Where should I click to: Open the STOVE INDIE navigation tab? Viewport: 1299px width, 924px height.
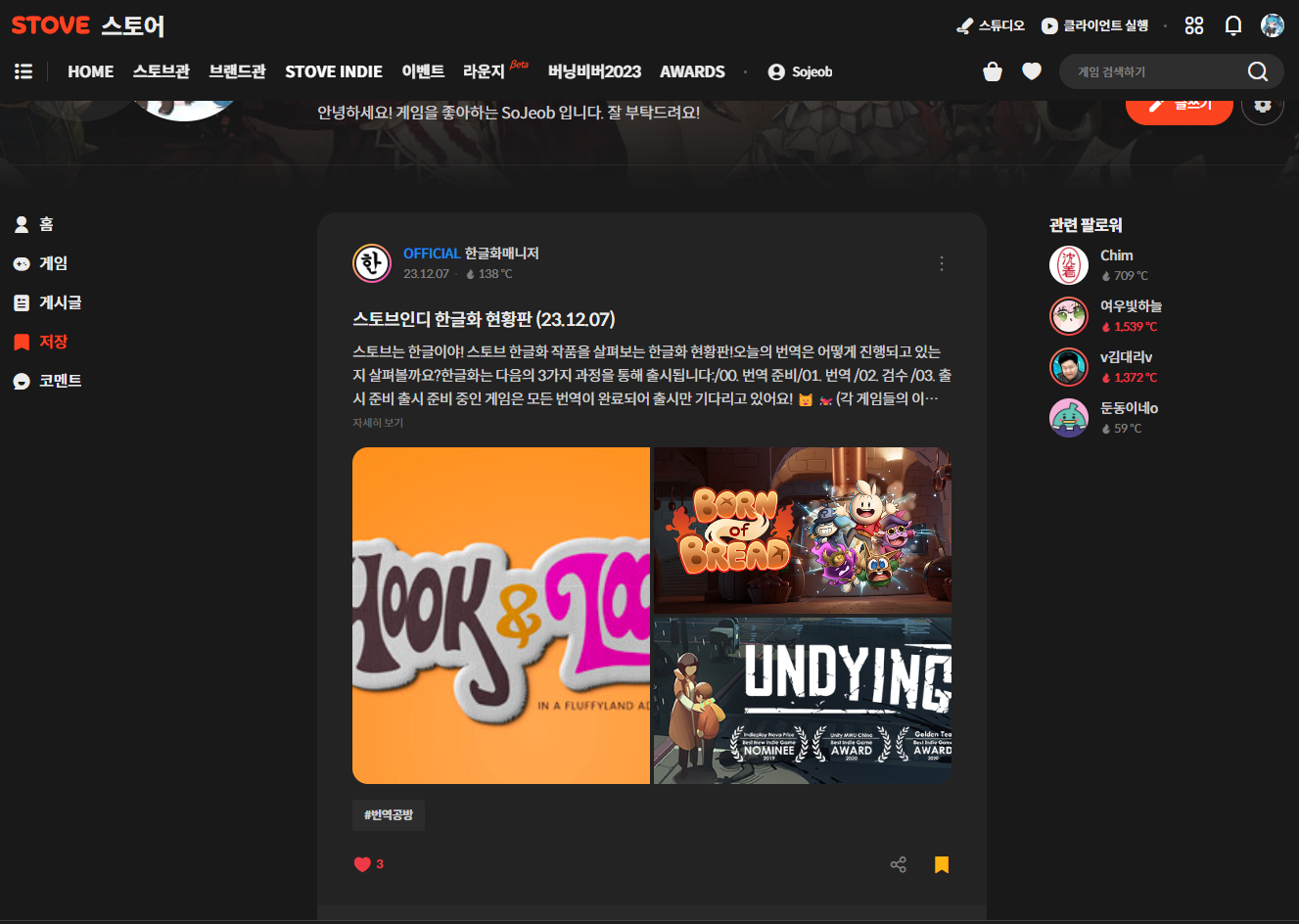coord(334,71)
